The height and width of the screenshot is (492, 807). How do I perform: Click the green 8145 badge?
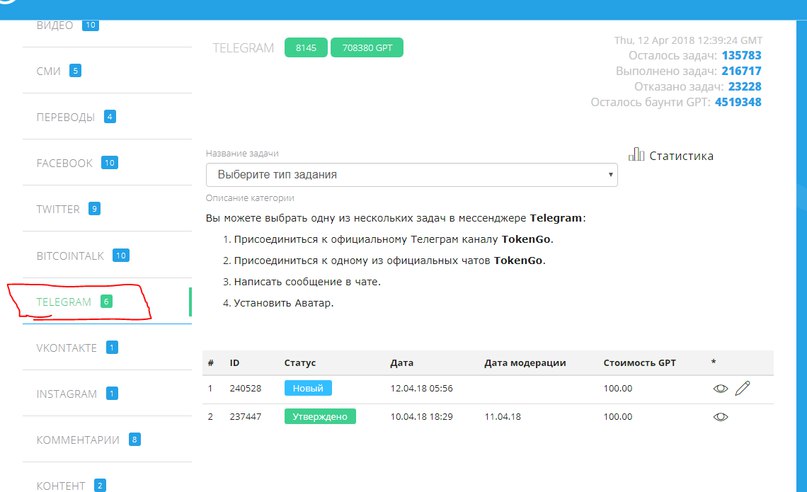click(x=306, y=48)
